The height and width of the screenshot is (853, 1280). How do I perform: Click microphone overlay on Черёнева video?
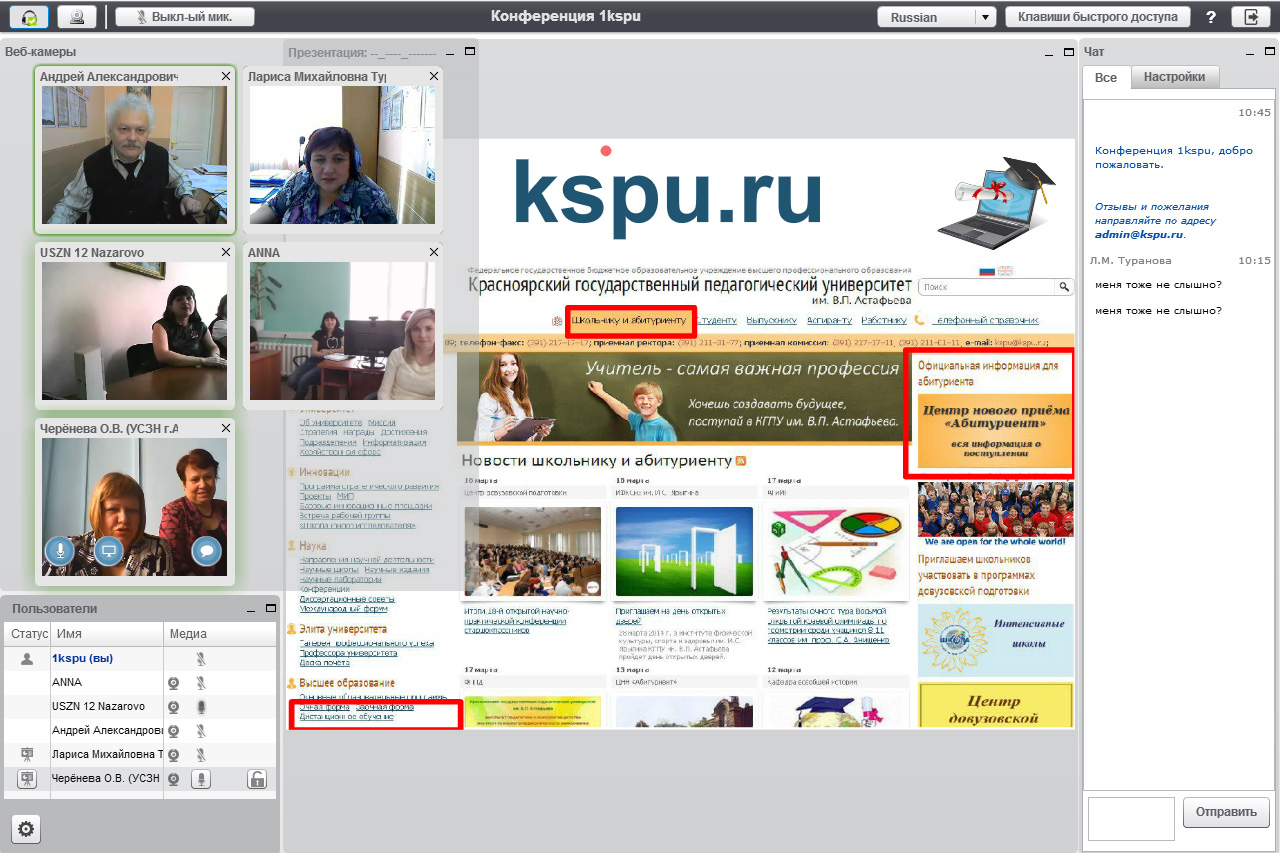click(x=60, y=550)
